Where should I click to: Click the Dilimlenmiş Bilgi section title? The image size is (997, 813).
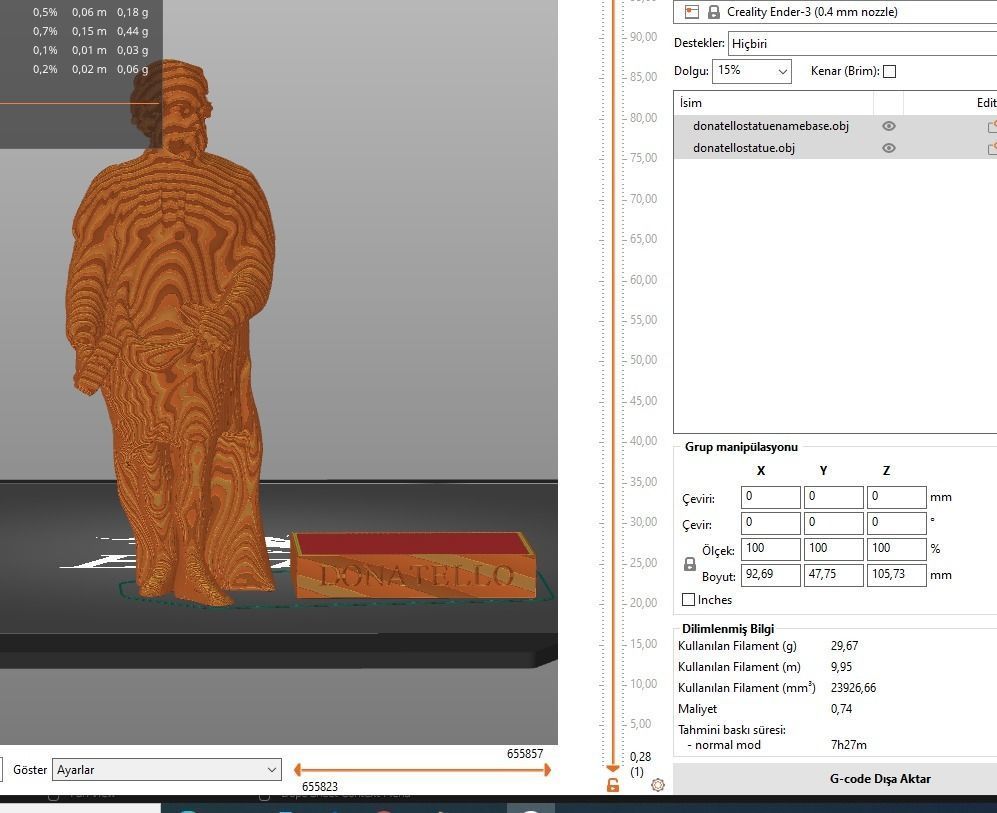tap(728, 629)
